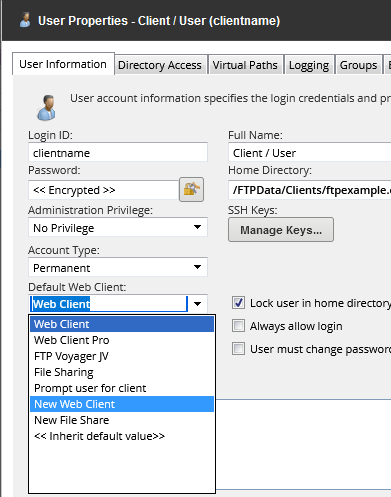This screenshot has width=391, height=497.
Task: Tick User must change password checkbox
Action: pyautogui.click(x=238, y=349)
